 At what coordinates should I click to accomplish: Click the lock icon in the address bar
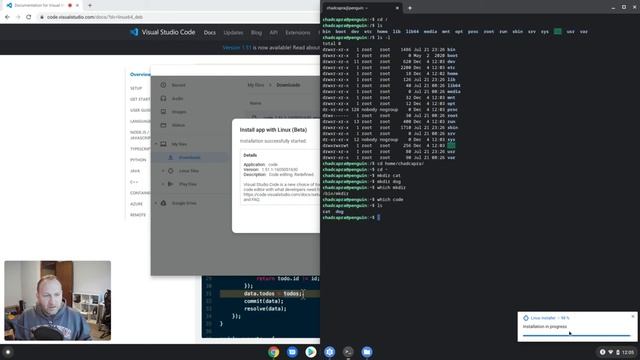42,17
